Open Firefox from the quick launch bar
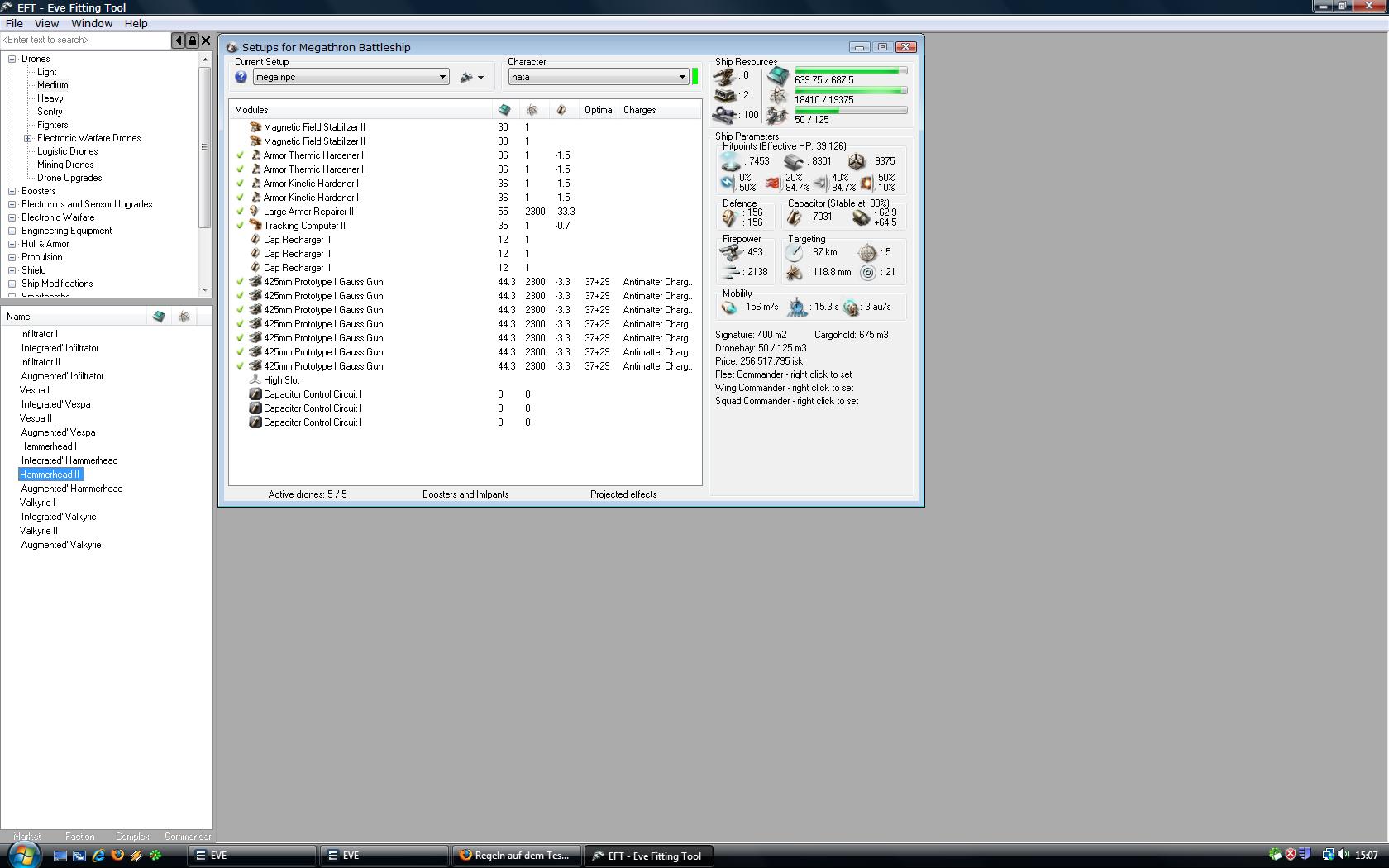The image size is (1389, 868). [117, 856]
